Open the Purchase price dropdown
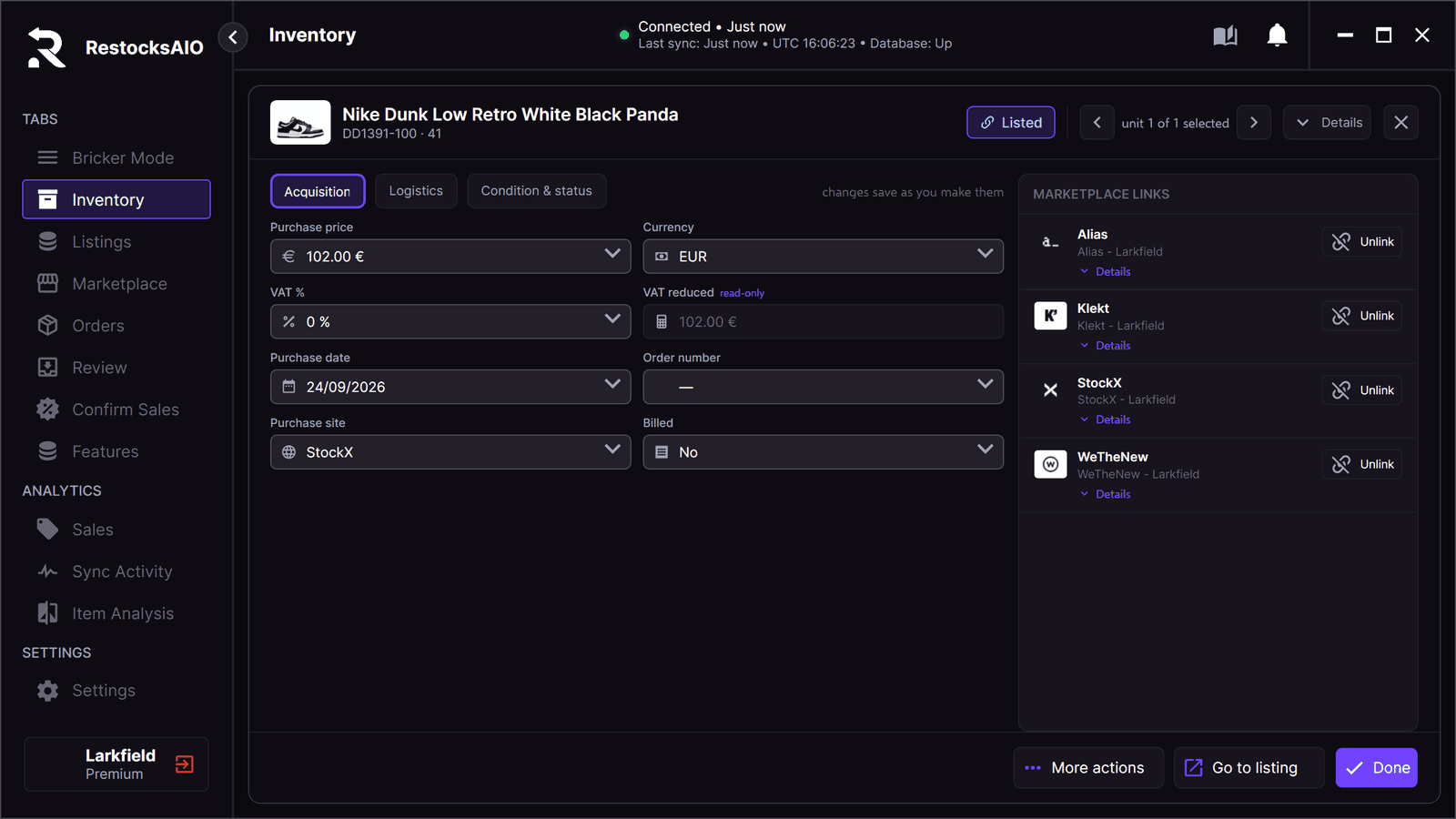Screen dimensions: 1456x819 click(450, 257)
